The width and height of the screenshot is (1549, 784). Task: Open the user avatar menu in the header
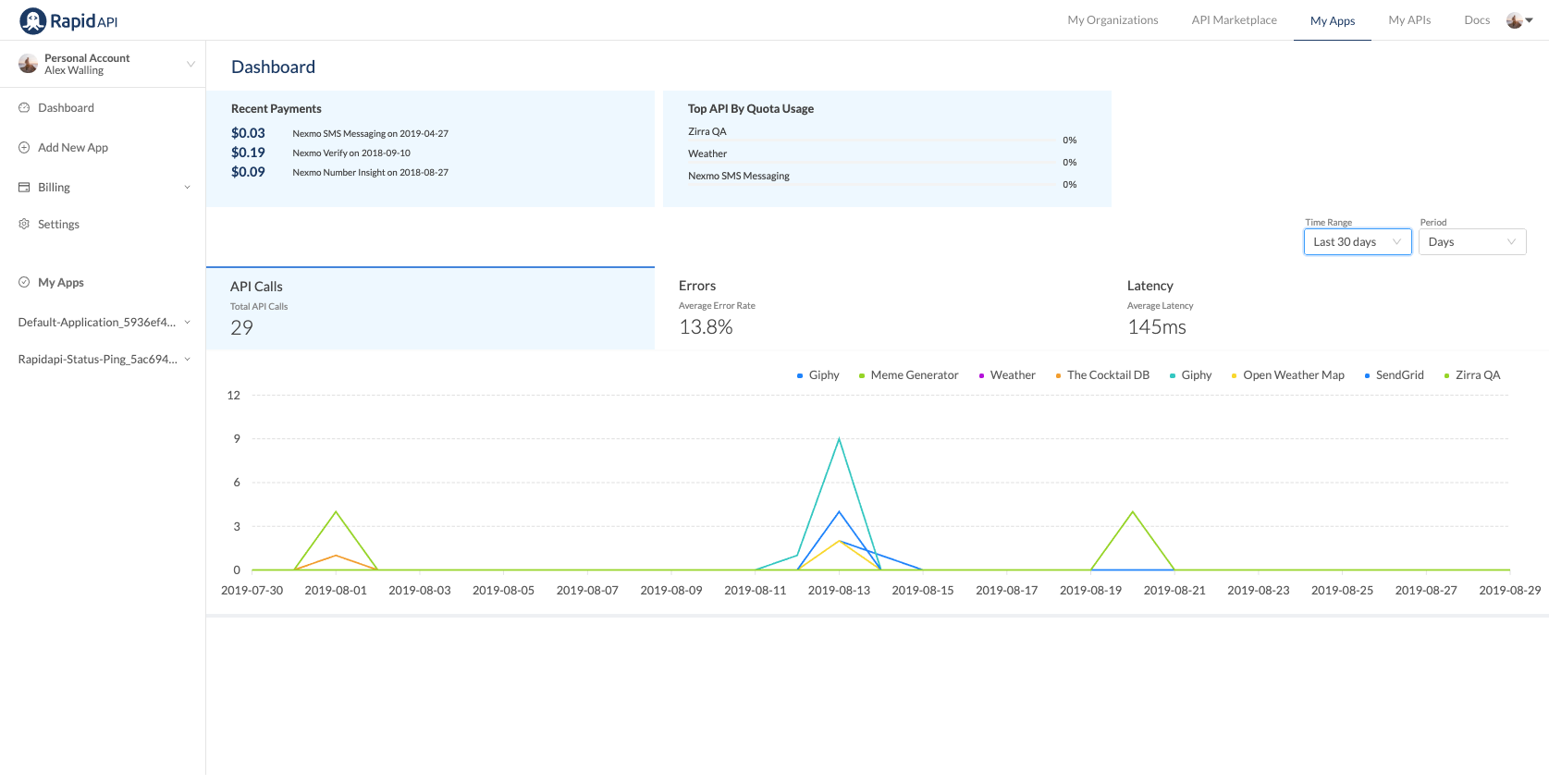point(1514,20)
